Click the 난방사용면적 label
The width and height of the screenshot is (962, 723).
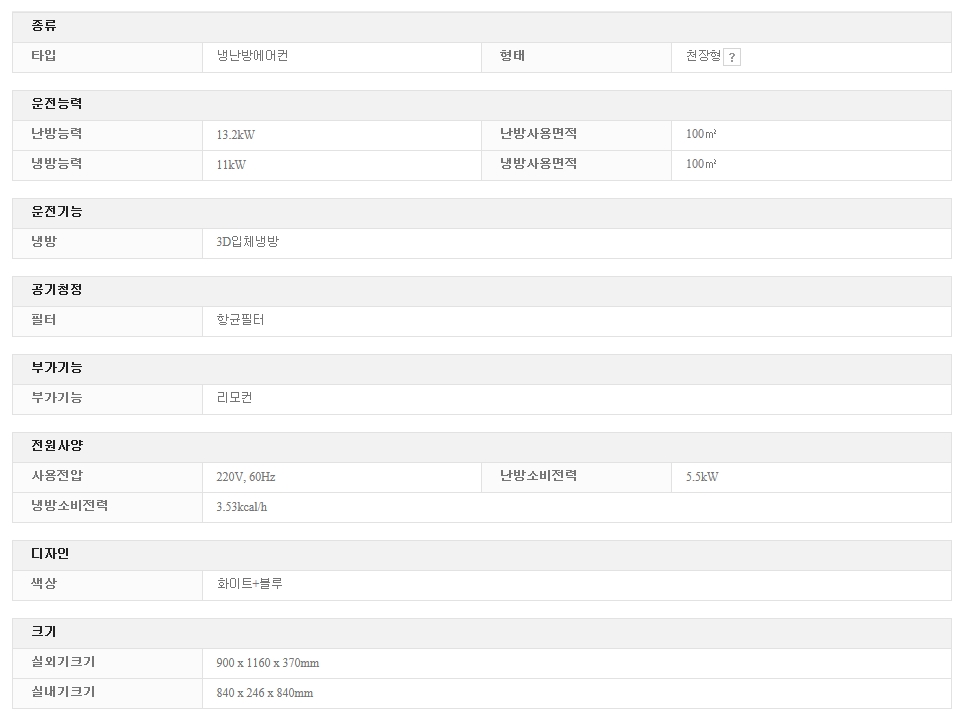point(538,134)
